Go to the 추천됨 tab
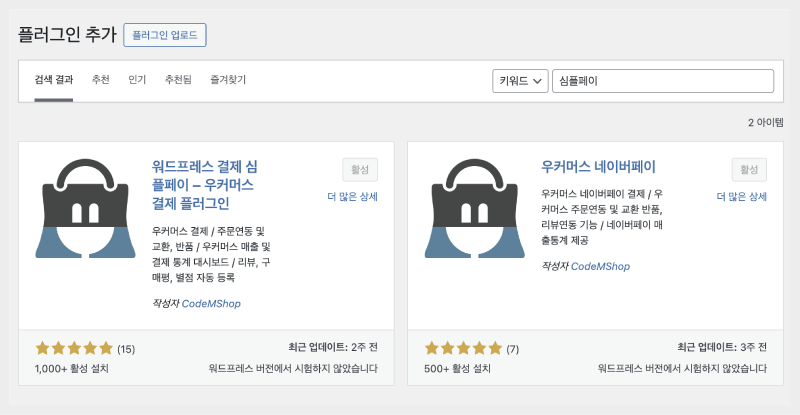Screen dimensions: 800x415 pos(178,80)
